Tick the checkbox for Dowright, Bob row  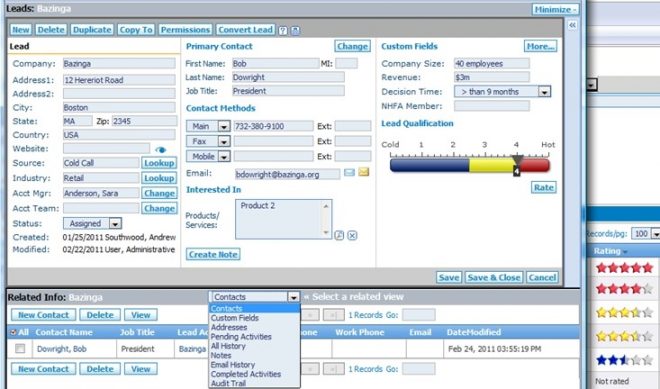(x=20, y=349)
